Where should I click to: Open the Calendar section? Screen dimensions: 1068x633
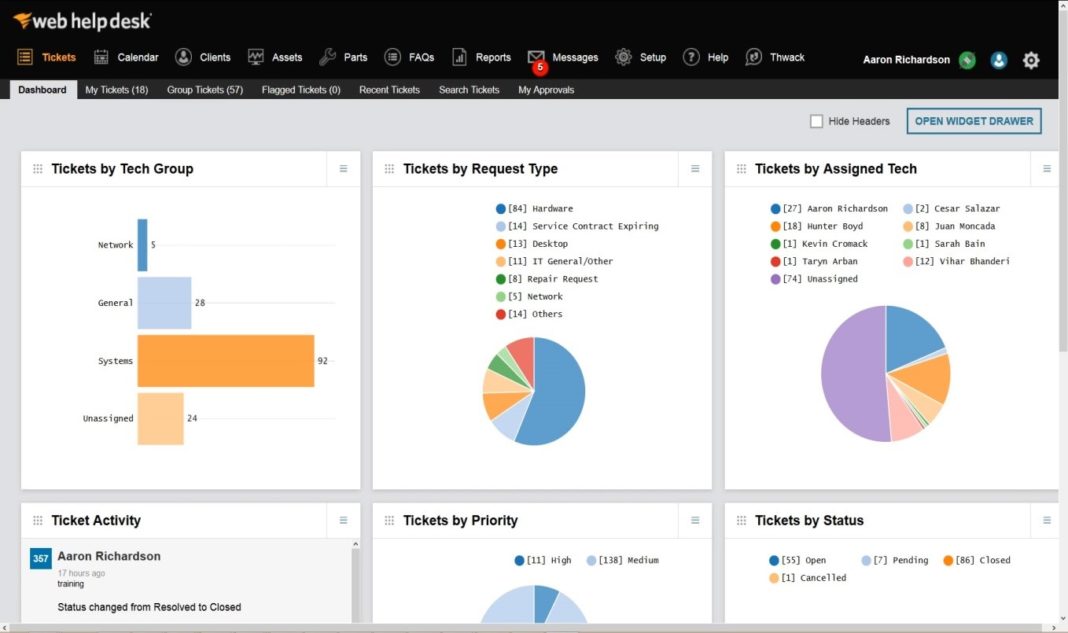click(x=137, y=57)
